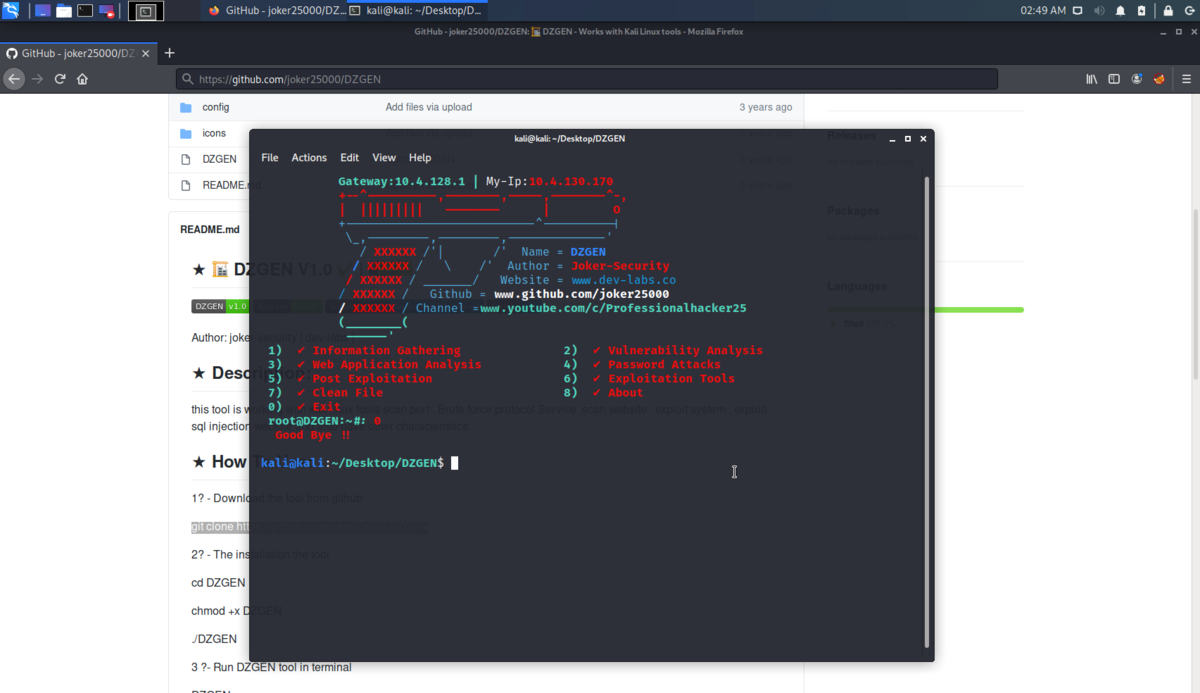Viewport: 1200px width, 693px height.
Task: Open the terminal View menu
Action: tap(384, 158)
